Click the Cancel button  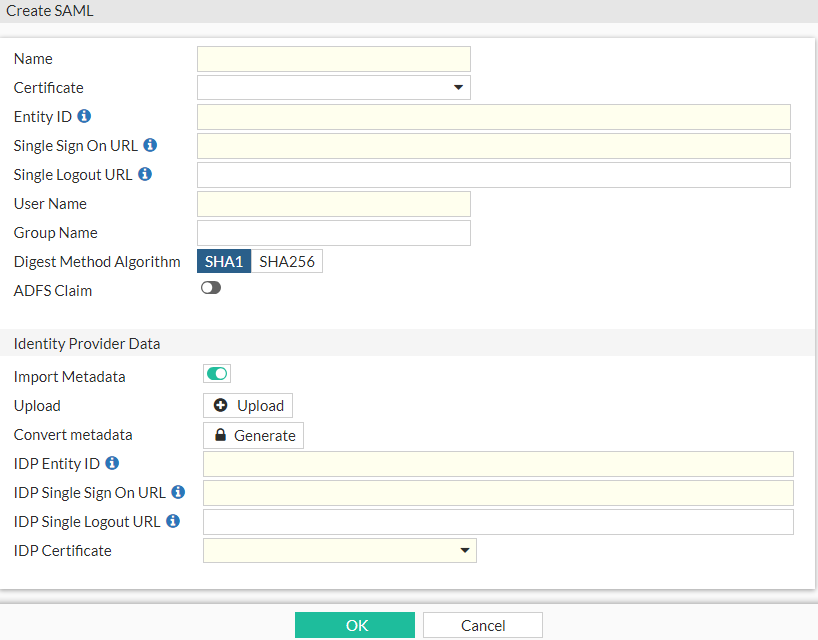(482, 624)
